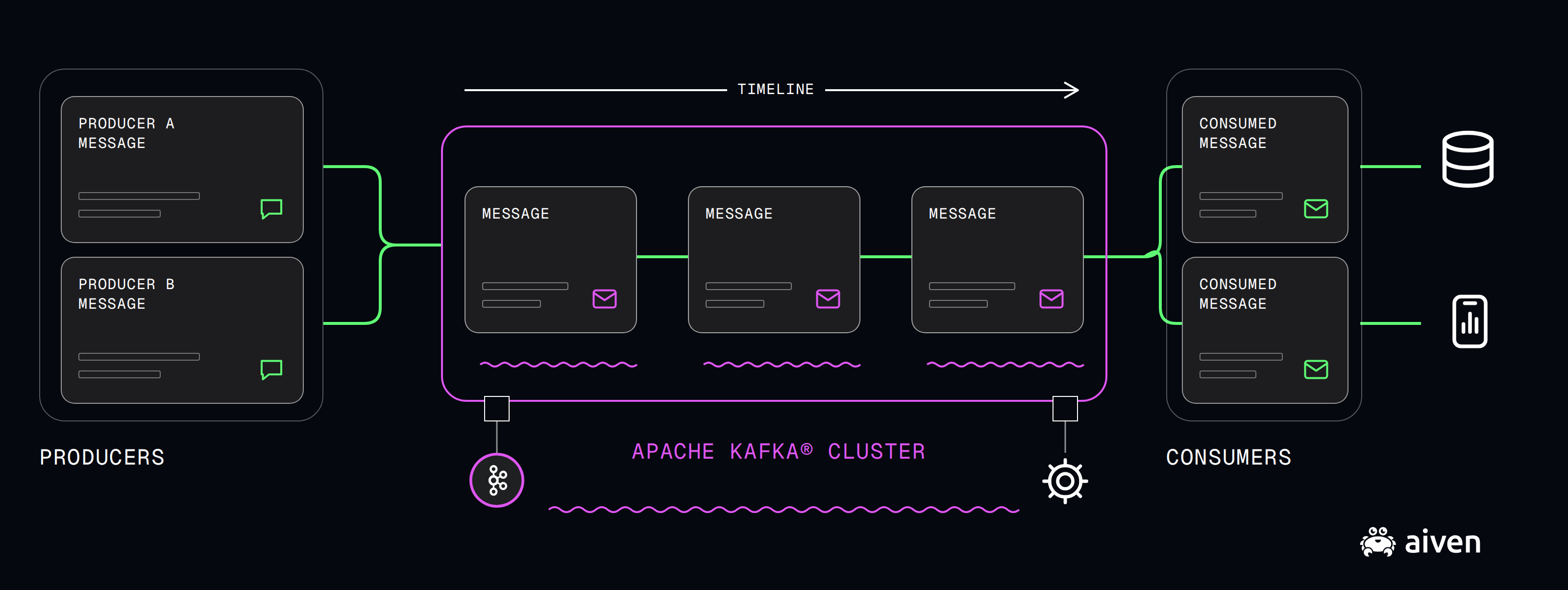Click the "aiven" brand text

point(1442,541)
